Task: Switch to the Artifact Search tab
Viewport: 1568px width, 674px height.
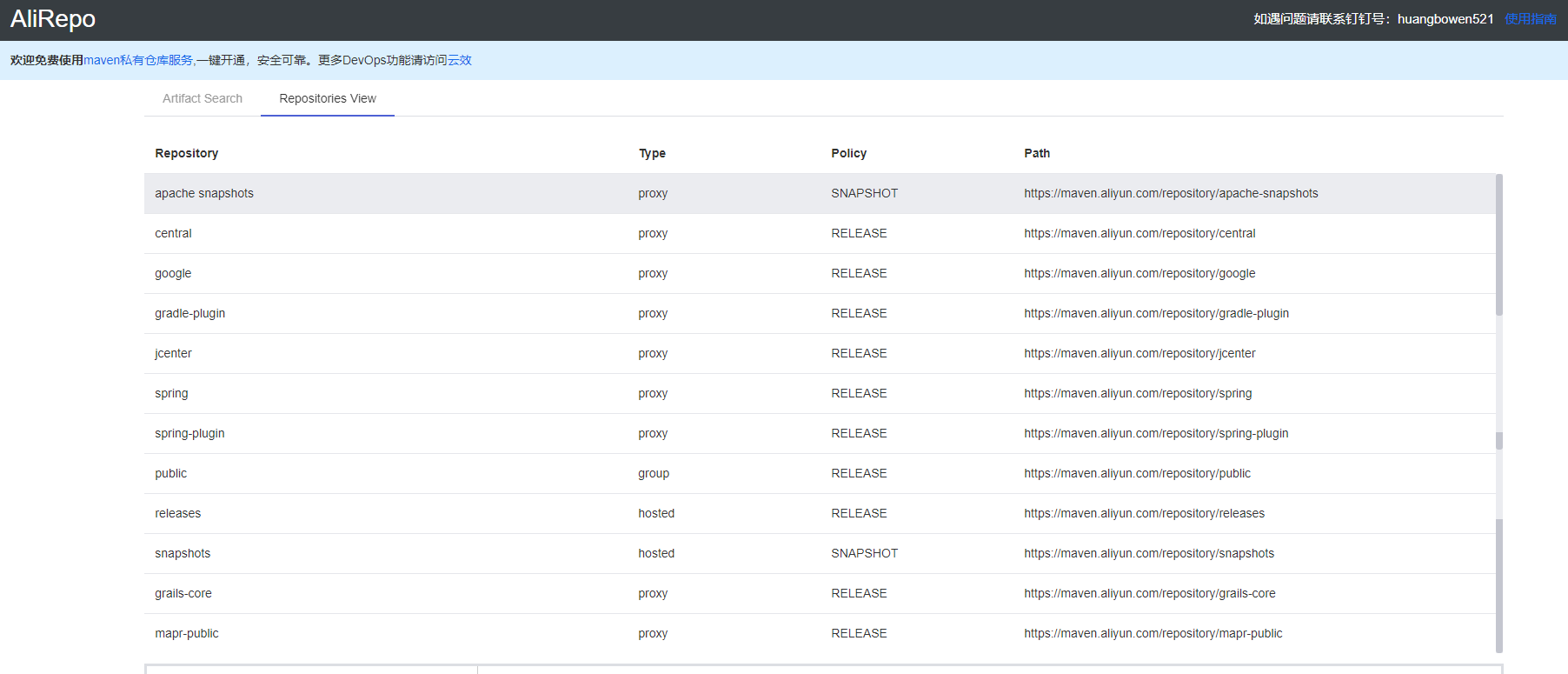Action: coord(203,98)
